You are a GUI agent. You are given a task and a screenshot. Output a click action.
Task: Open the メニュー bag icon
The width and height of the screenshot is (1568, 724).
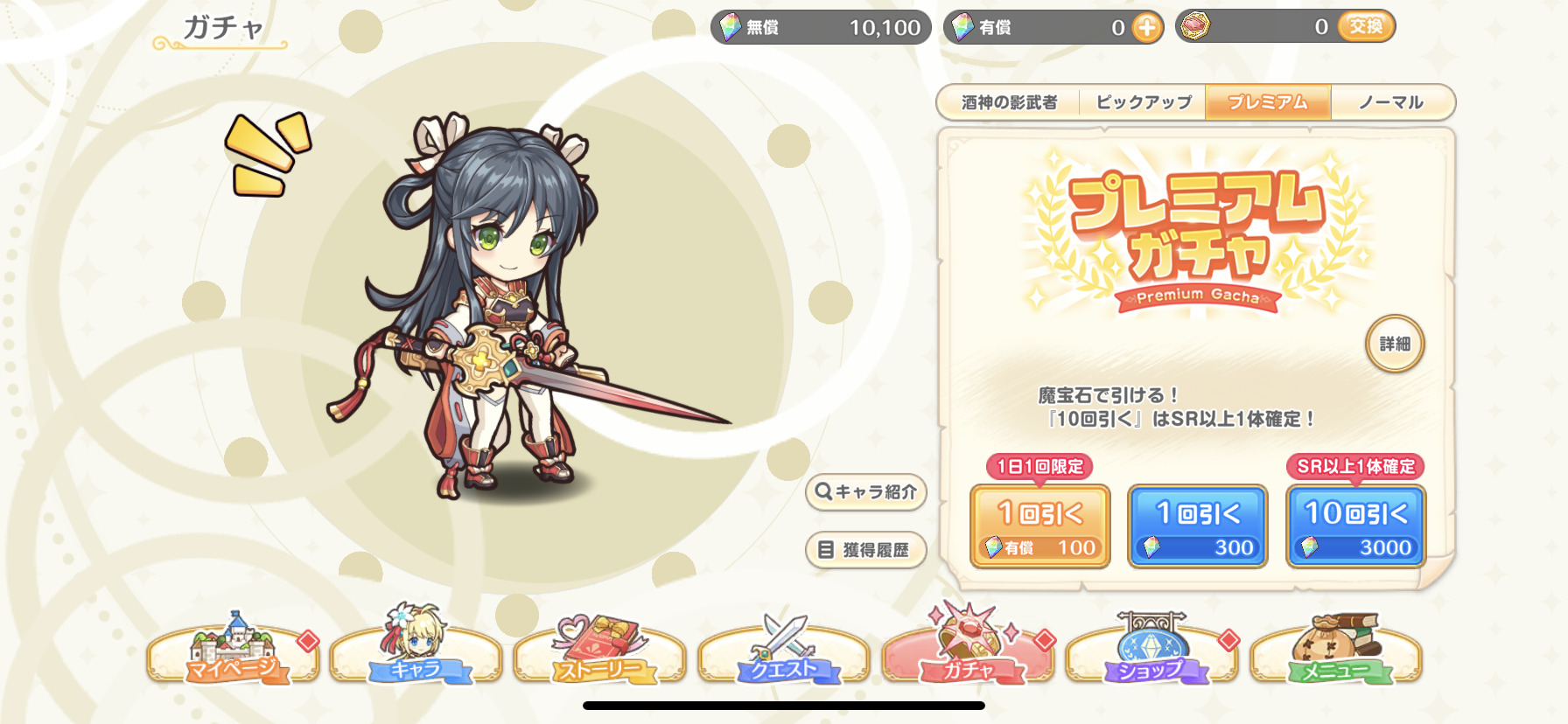pyautogui.click(x=1336, y=649)
